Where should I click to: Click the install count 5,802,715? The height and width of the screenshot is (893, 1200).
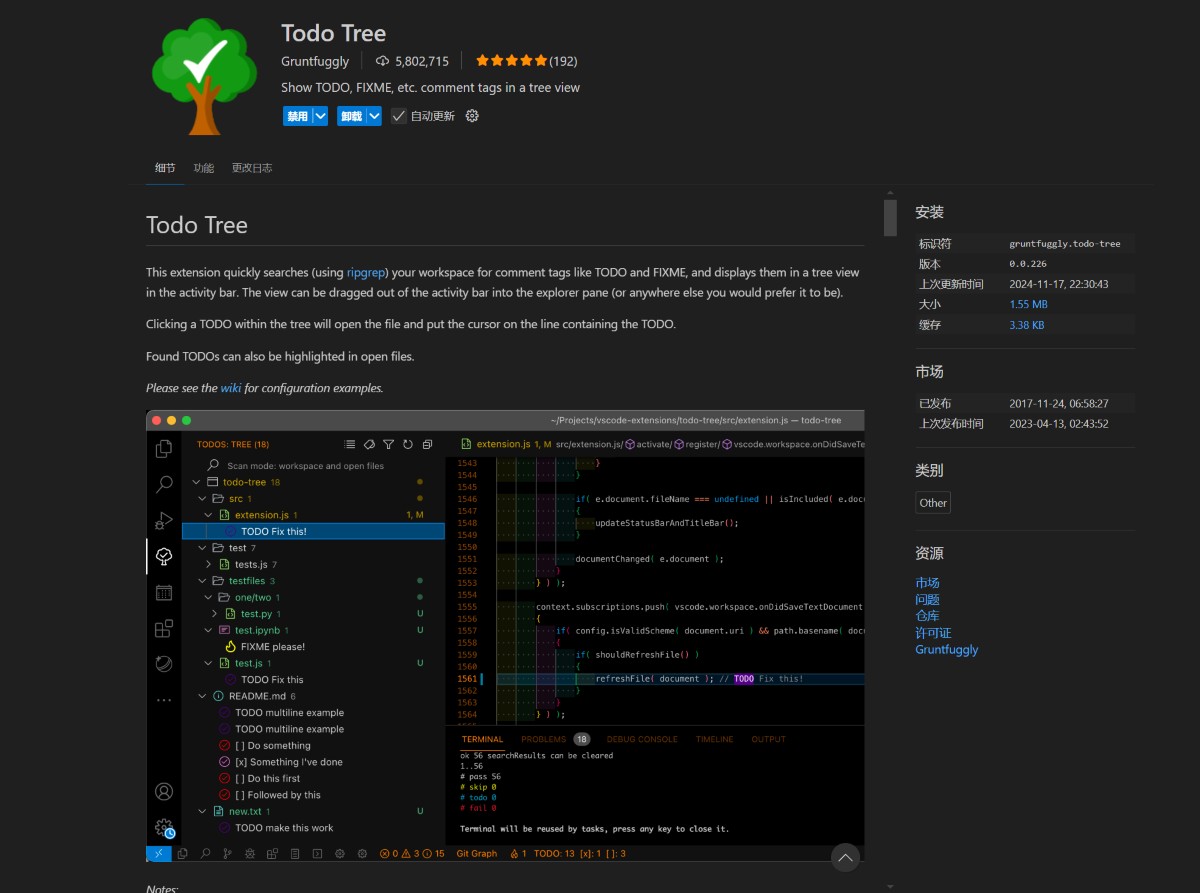point(422,61)
